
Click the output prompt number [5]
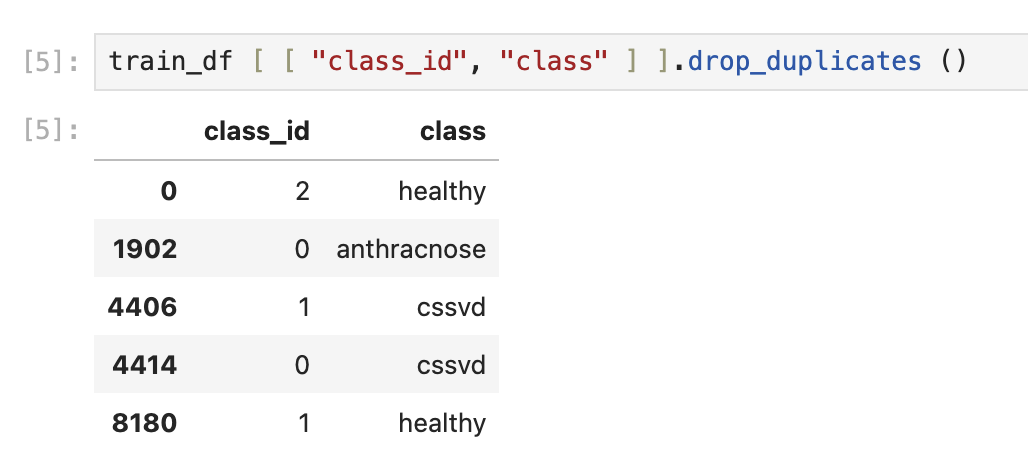point(50,131)
